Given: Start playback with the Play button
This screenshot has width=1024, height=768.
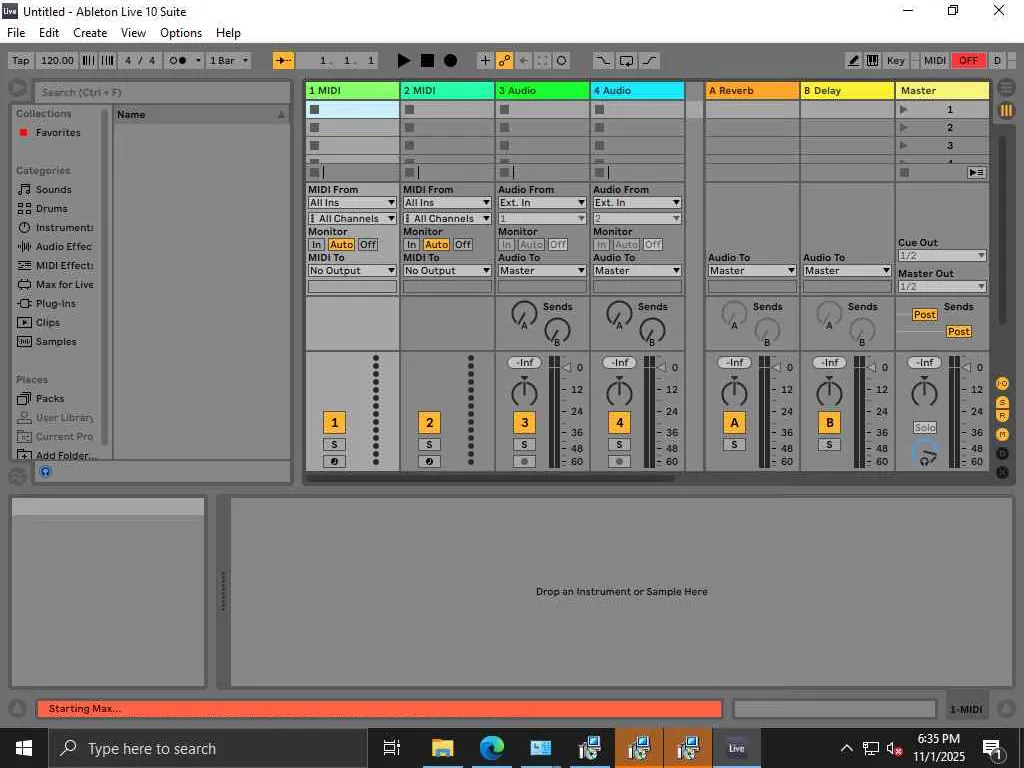Looking at the screenshot, I should [x=404, y=61].
